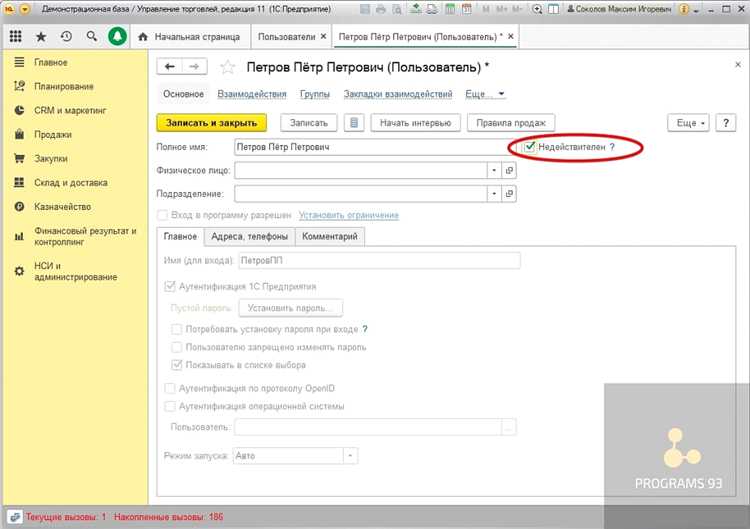The image size is (750, 529).
Task: Open Закладки взаимодействий link
Action: (398, 94)
